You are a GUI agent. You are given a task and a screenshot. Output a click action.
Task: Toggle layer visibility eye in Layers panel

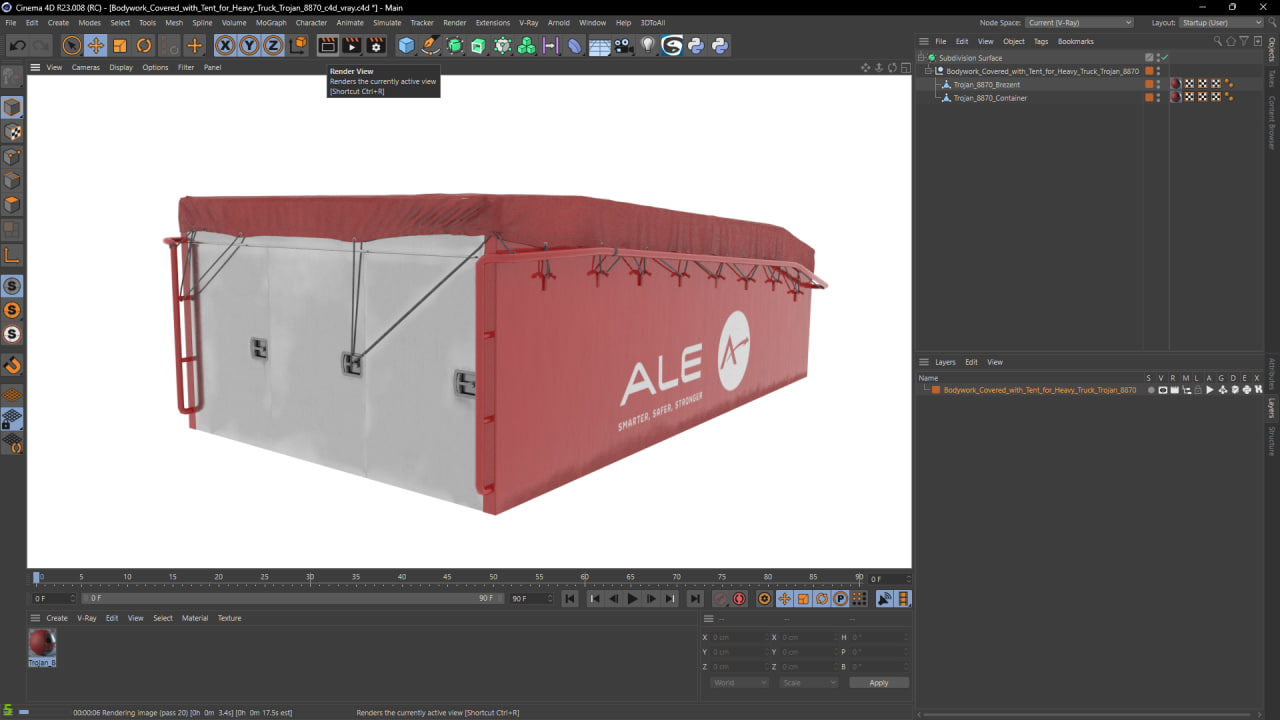point(1162,390)
